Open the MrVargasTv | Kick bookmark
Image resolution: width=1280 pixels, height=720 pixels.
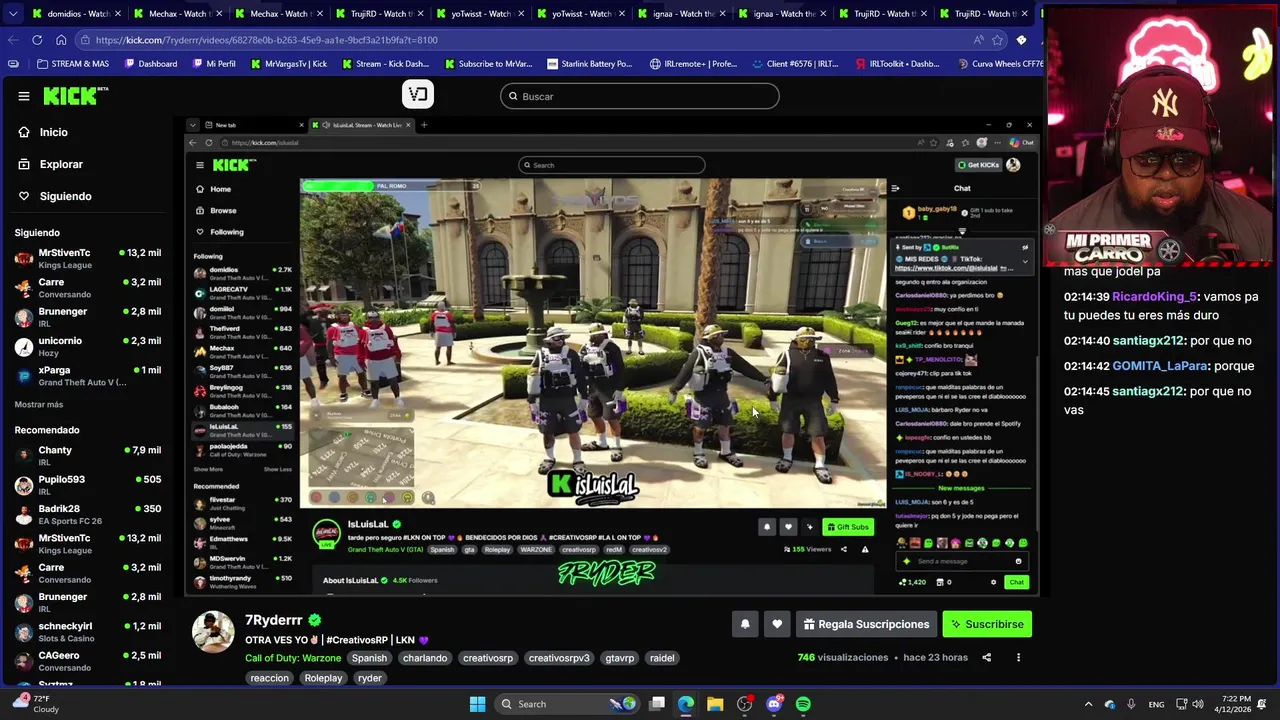pyautogui.click(x=288, y=64)
